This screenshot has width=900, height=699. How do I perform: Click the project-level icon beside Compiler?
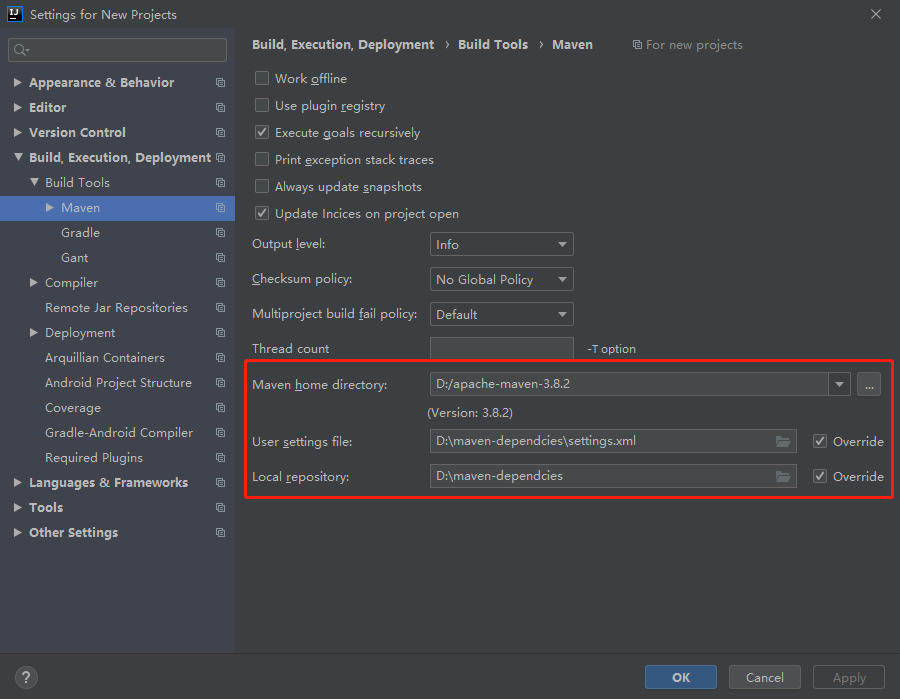[x=220, y=282]
